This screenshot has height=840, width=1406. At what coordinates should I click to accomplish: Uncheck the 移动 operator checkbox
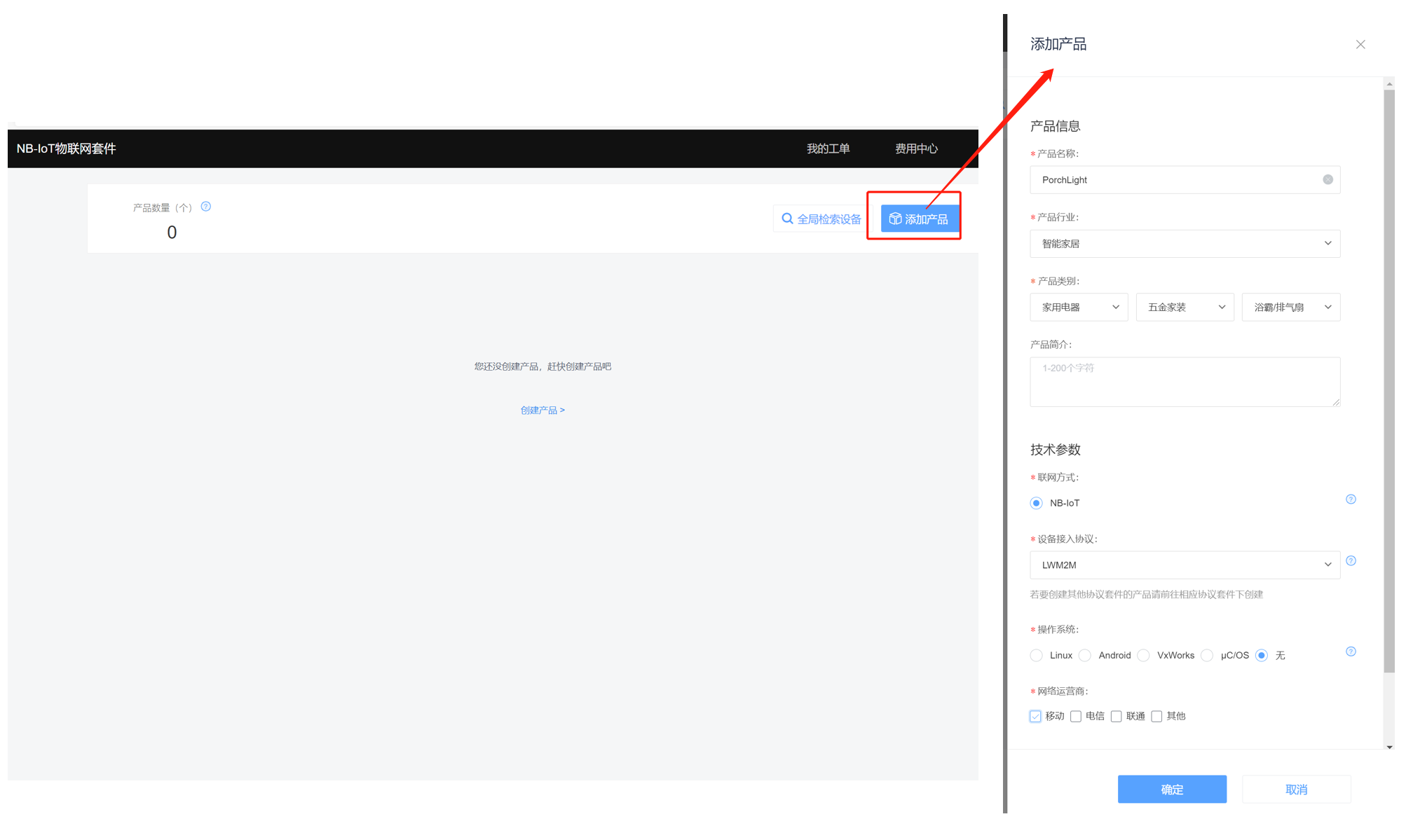(x=1036, y=716)
